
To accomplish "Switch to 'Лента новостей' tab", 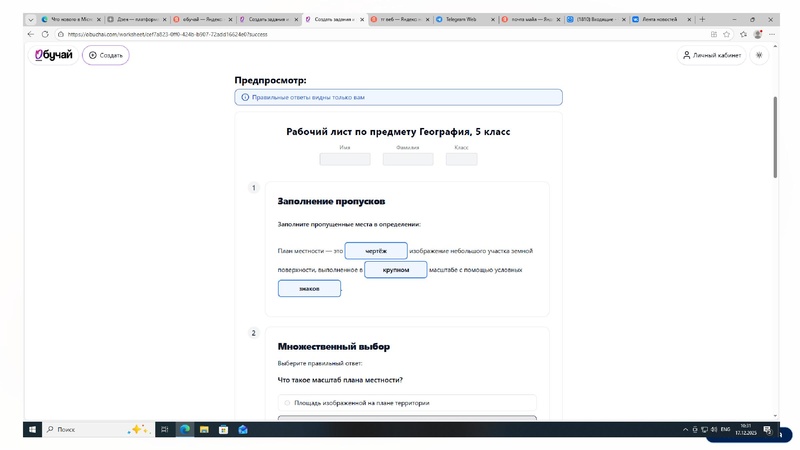I will click(x=660, y=19).
